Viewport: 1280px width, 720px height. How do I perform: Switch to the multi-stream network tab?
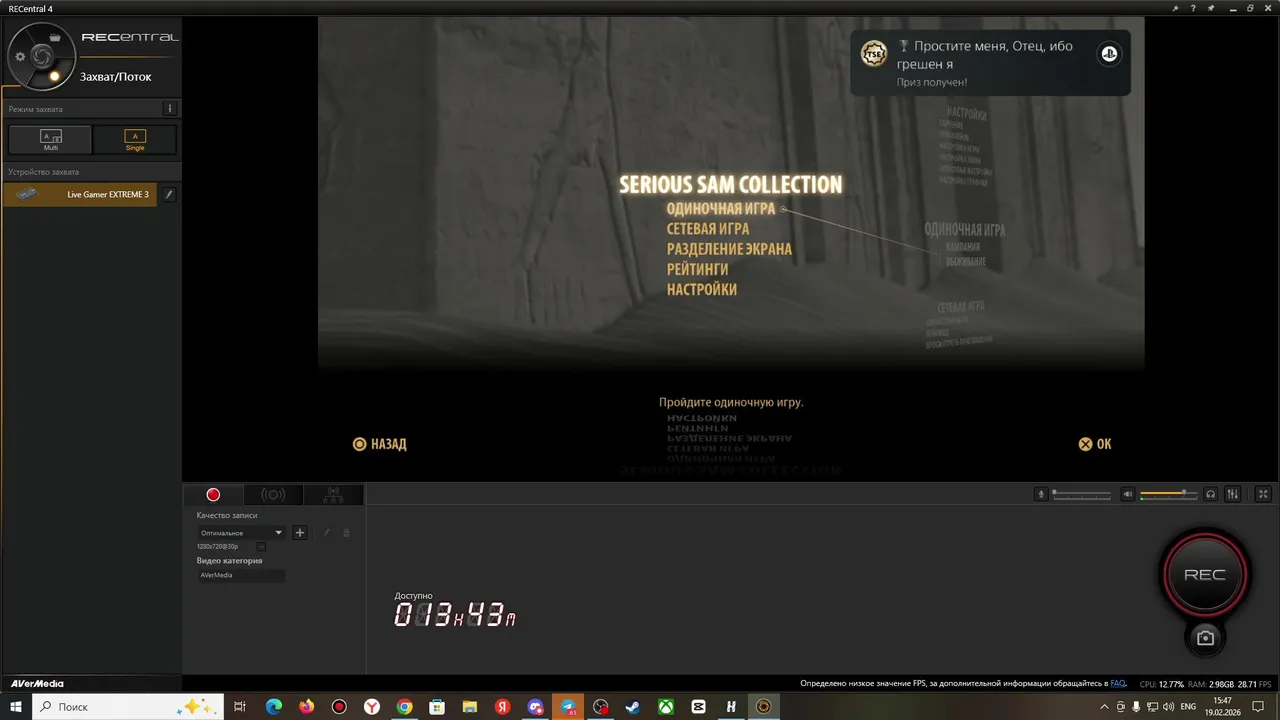coord(334,494)
